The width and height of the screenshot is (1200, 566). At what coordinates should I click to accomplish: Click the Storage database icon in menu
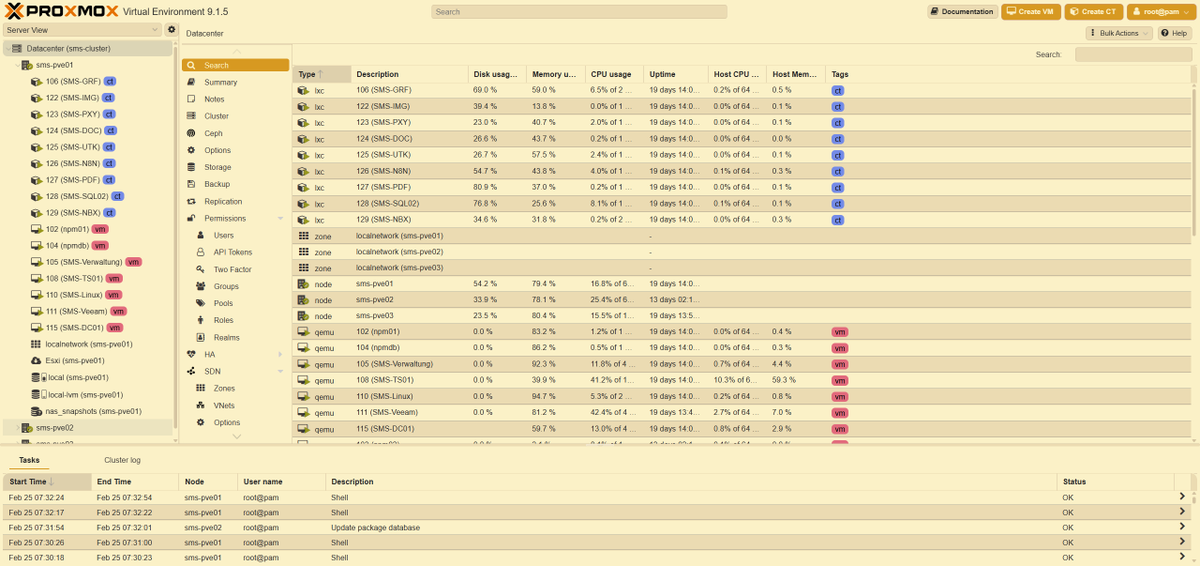[x=191, y=167]
